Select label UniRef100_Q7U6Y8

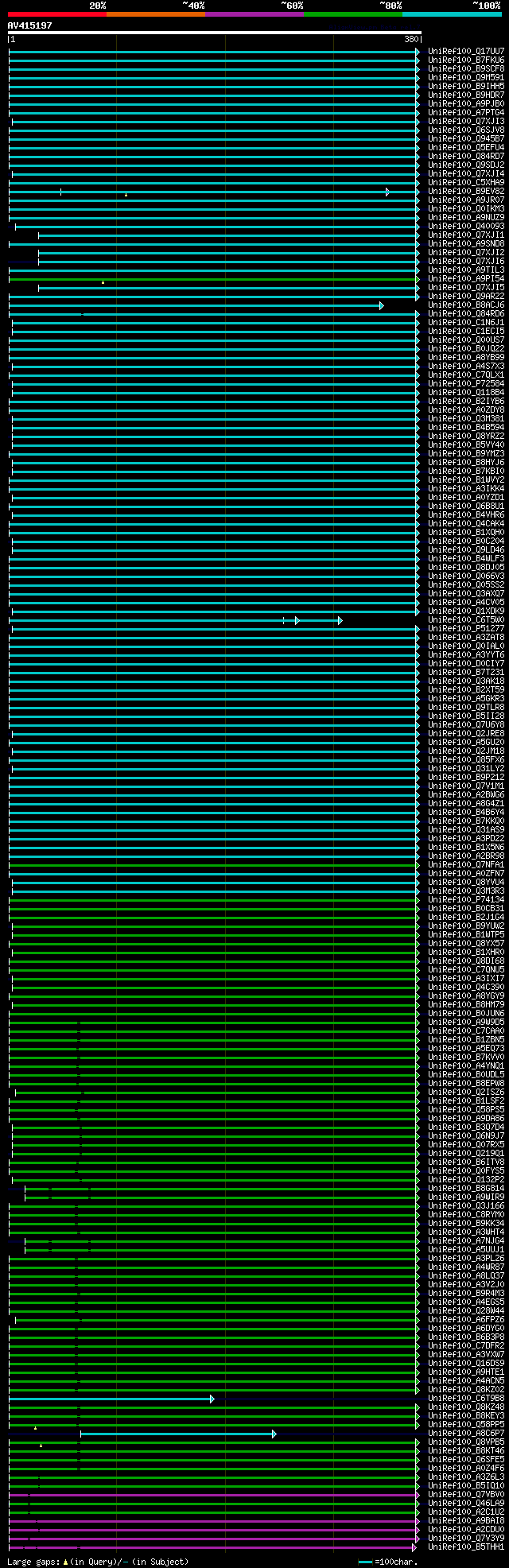466,725
